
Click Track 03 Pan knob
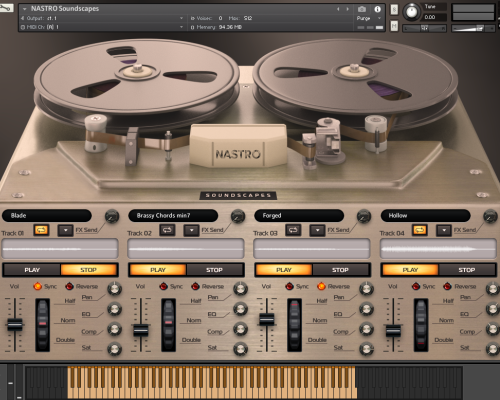pos(366,289)
